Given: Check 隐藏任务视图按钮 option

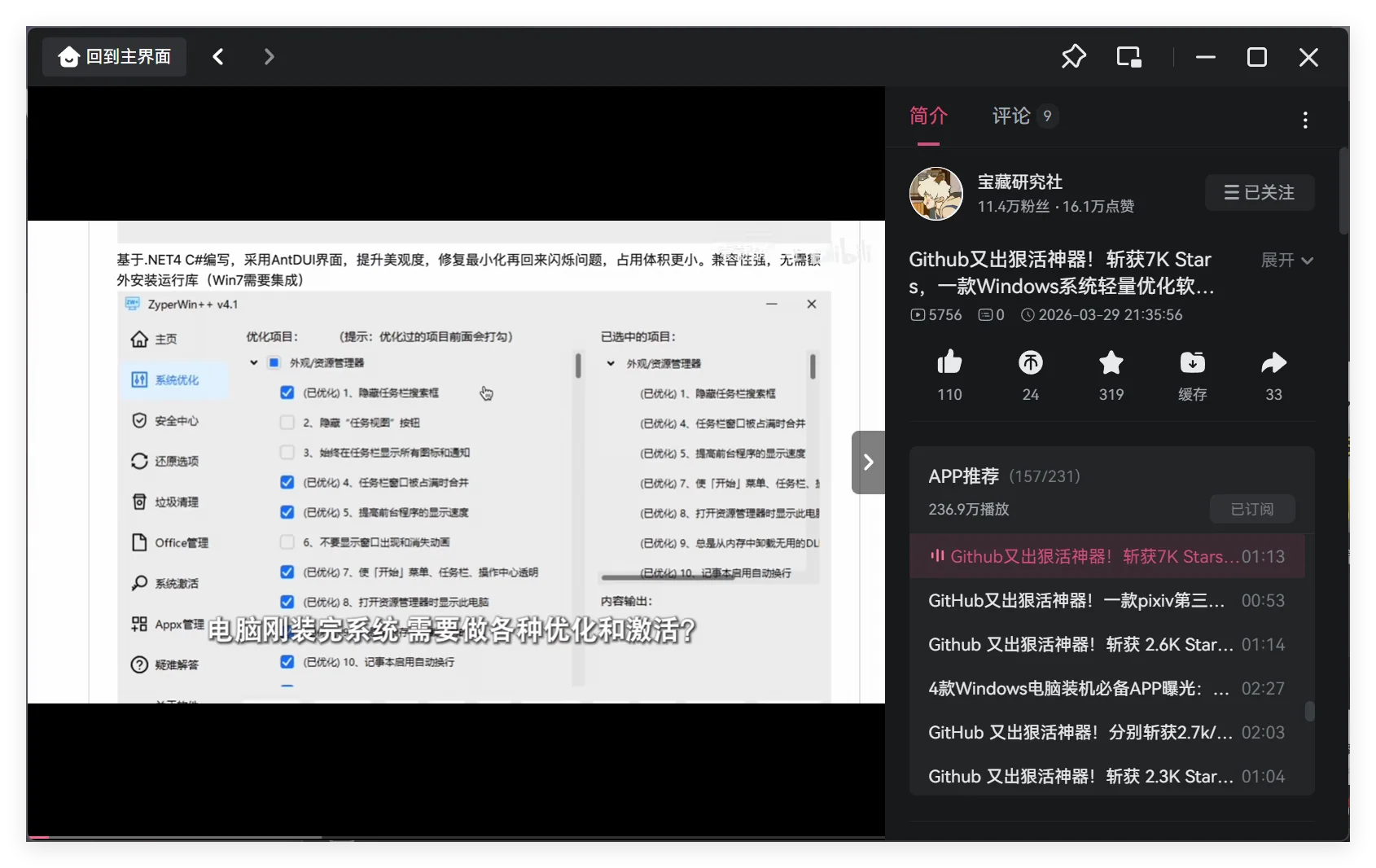Looking at the screenshot, I should coord(287,423).
